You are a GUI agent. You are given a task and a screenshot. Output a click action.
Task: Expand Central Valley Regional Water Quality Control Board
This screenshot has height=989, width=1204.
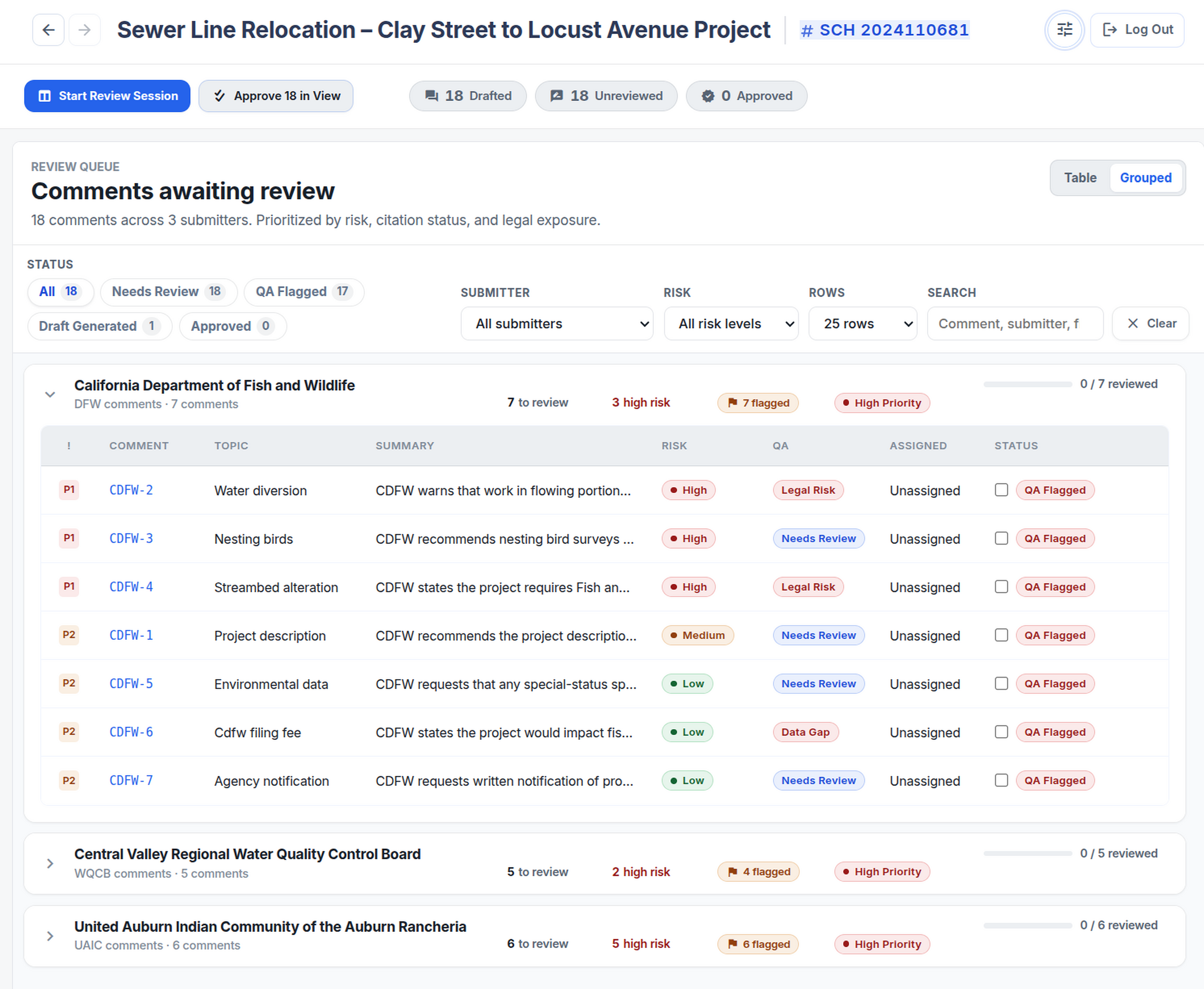point(50,864)
